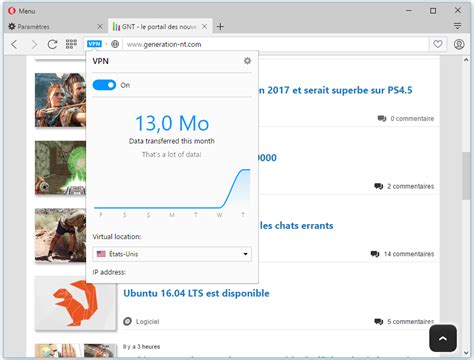Toggle the VPN On switch off
Image resolution: width=474 pixels, height=360 pixels.
click(104, 85)
